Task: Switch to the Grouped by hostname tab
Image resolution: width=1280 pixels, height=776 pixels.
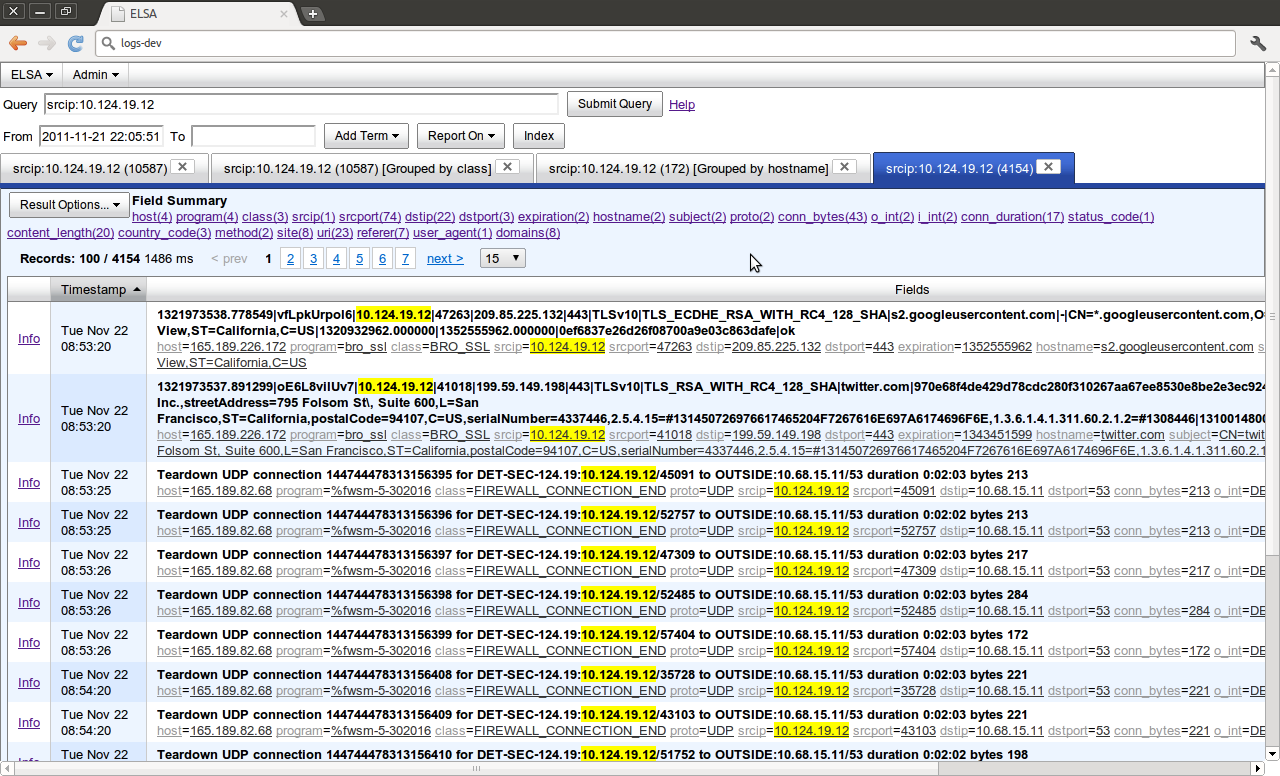Action: click(x=701, y=168)
